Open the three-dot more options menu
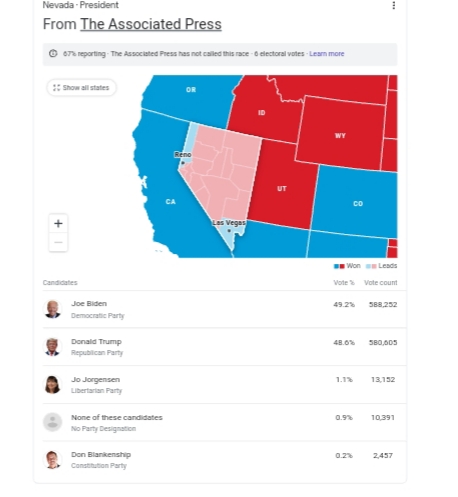This screenshot has height=497, width=458. (394, 5)
